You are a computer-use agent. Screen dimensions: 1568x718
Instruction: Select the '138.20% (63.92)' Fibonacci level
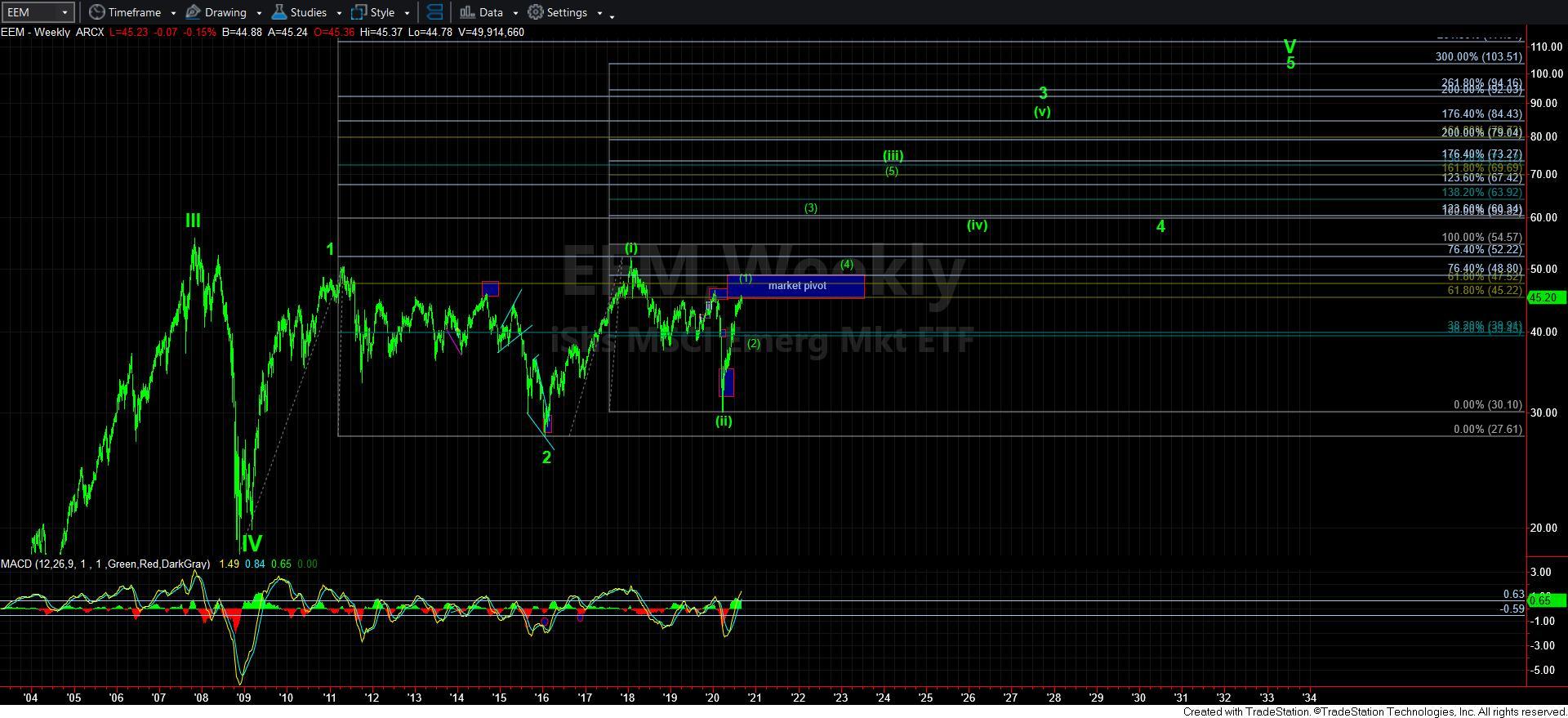[x=1482, y=193]
